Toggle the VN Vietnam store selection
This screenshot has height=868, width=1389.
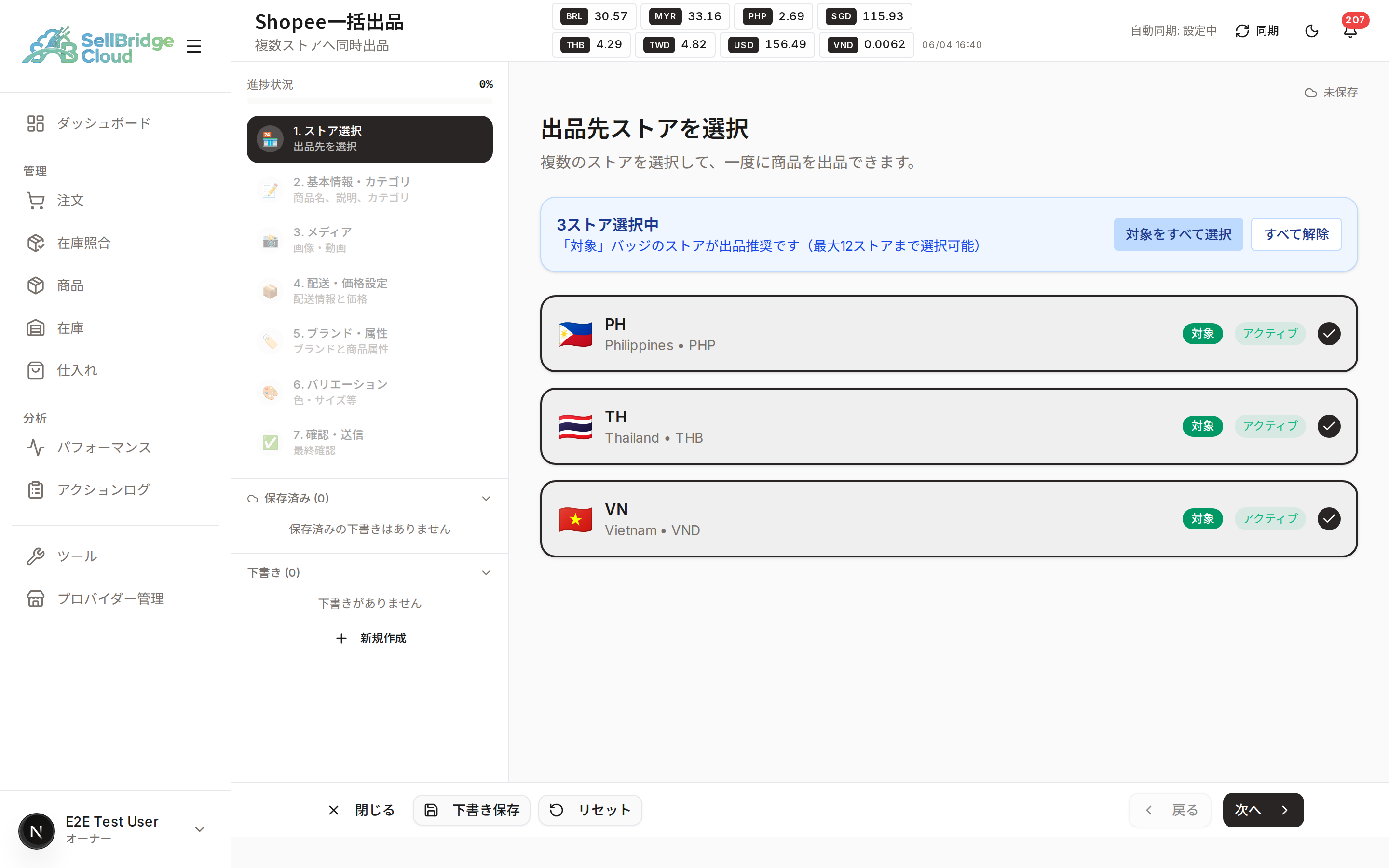(x=1329, y=519)
